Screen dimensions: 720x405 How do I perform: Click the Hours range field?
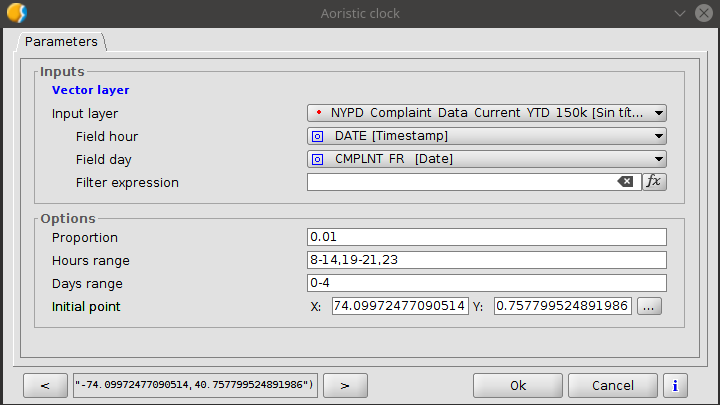click(x=486, y=260)
